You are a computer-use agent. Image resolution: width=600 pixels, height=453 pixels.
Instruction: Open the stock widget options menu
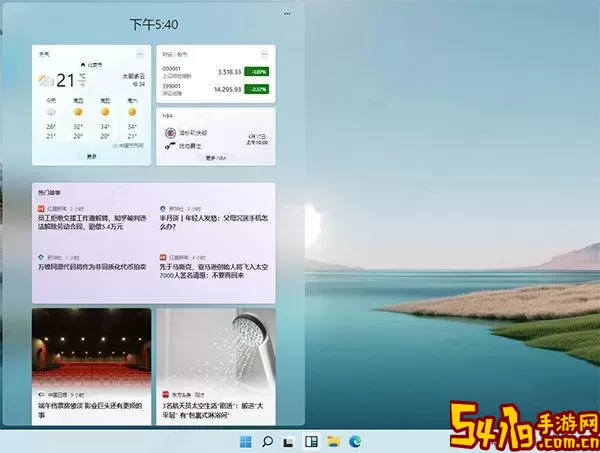tap(264, 54)
